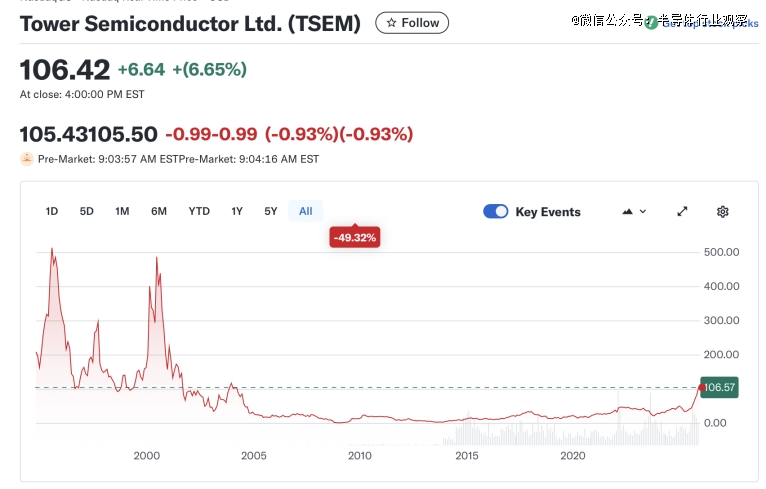Open chart settings gear

723,211
